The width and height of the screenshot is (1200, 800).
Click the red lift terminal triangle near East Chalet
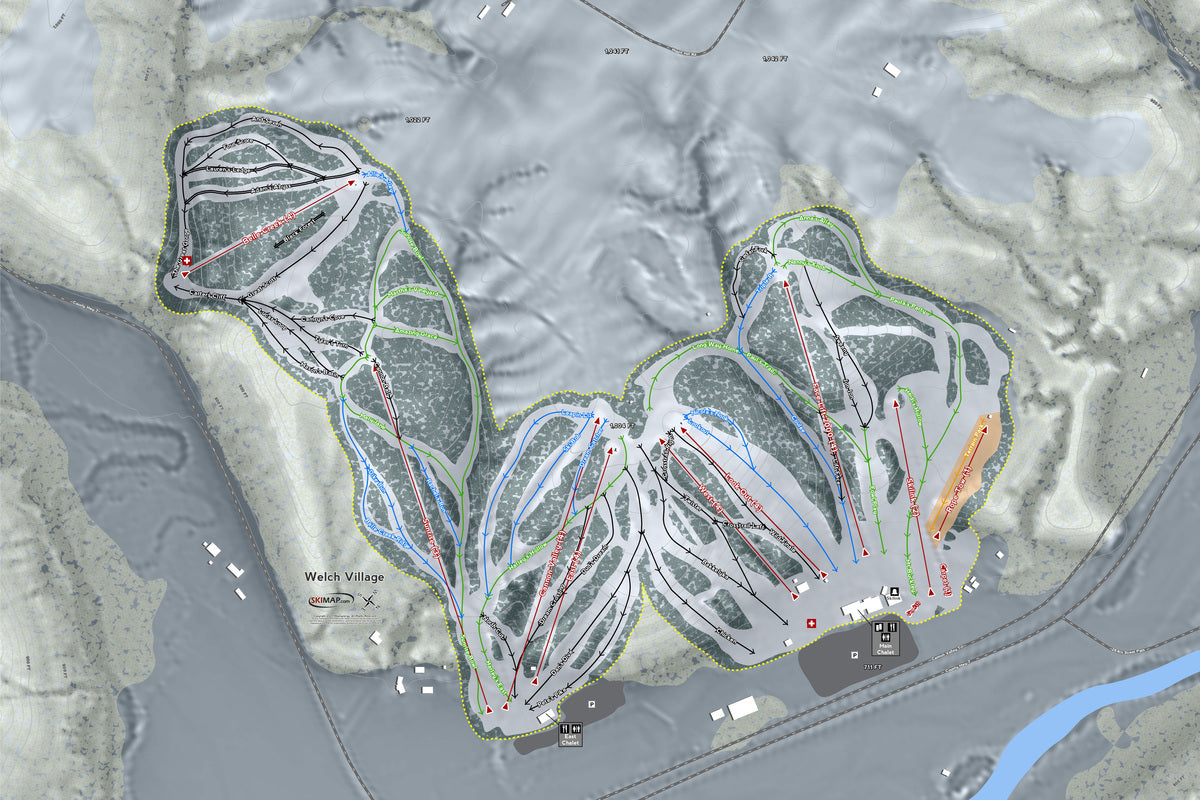[535, 682]
